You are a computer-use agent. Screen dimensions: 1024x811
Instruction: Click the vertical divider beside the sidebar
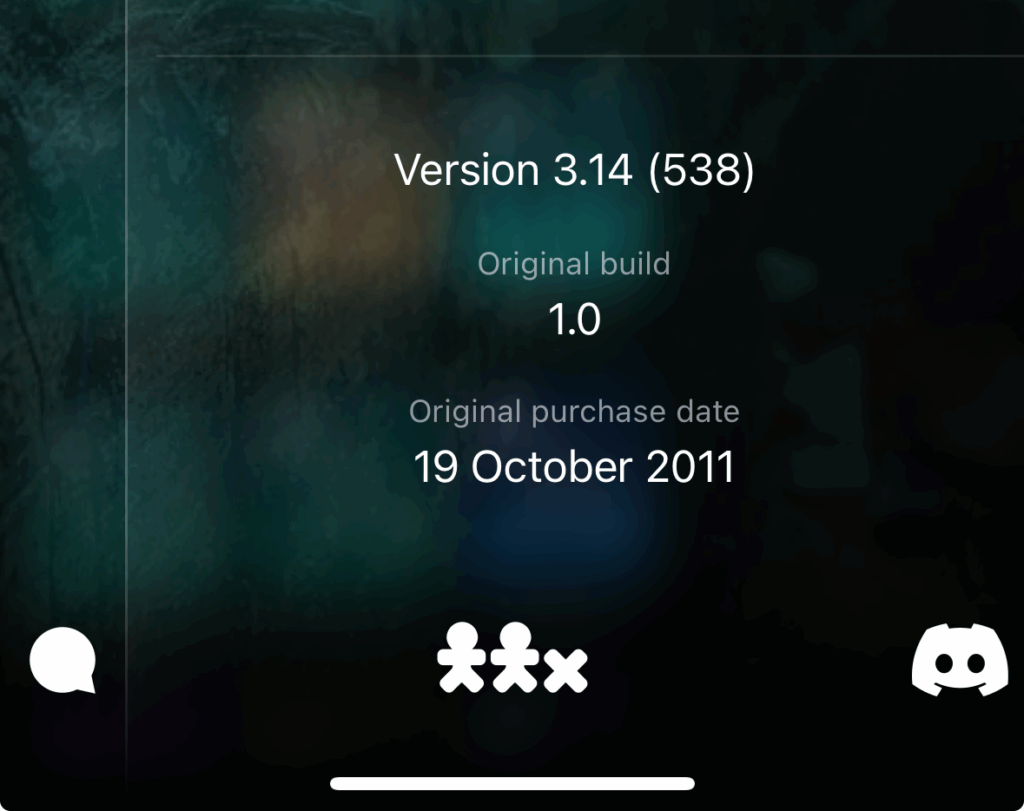[x=126, y=392]
